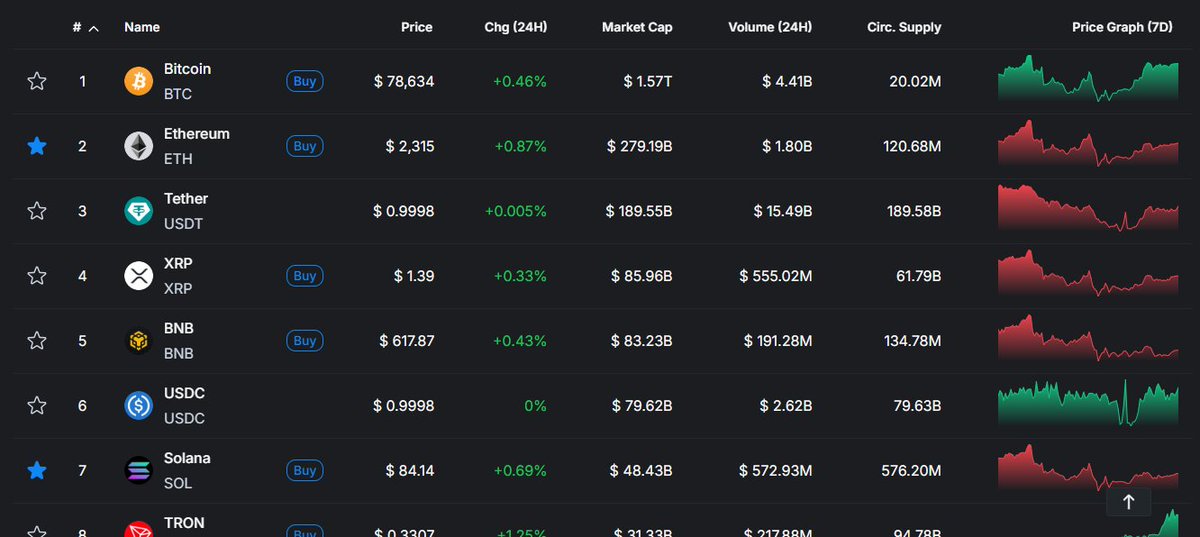Click the scroll-to-top arrow button
The image size is (1200, 537).
[x=1129, y=502]
